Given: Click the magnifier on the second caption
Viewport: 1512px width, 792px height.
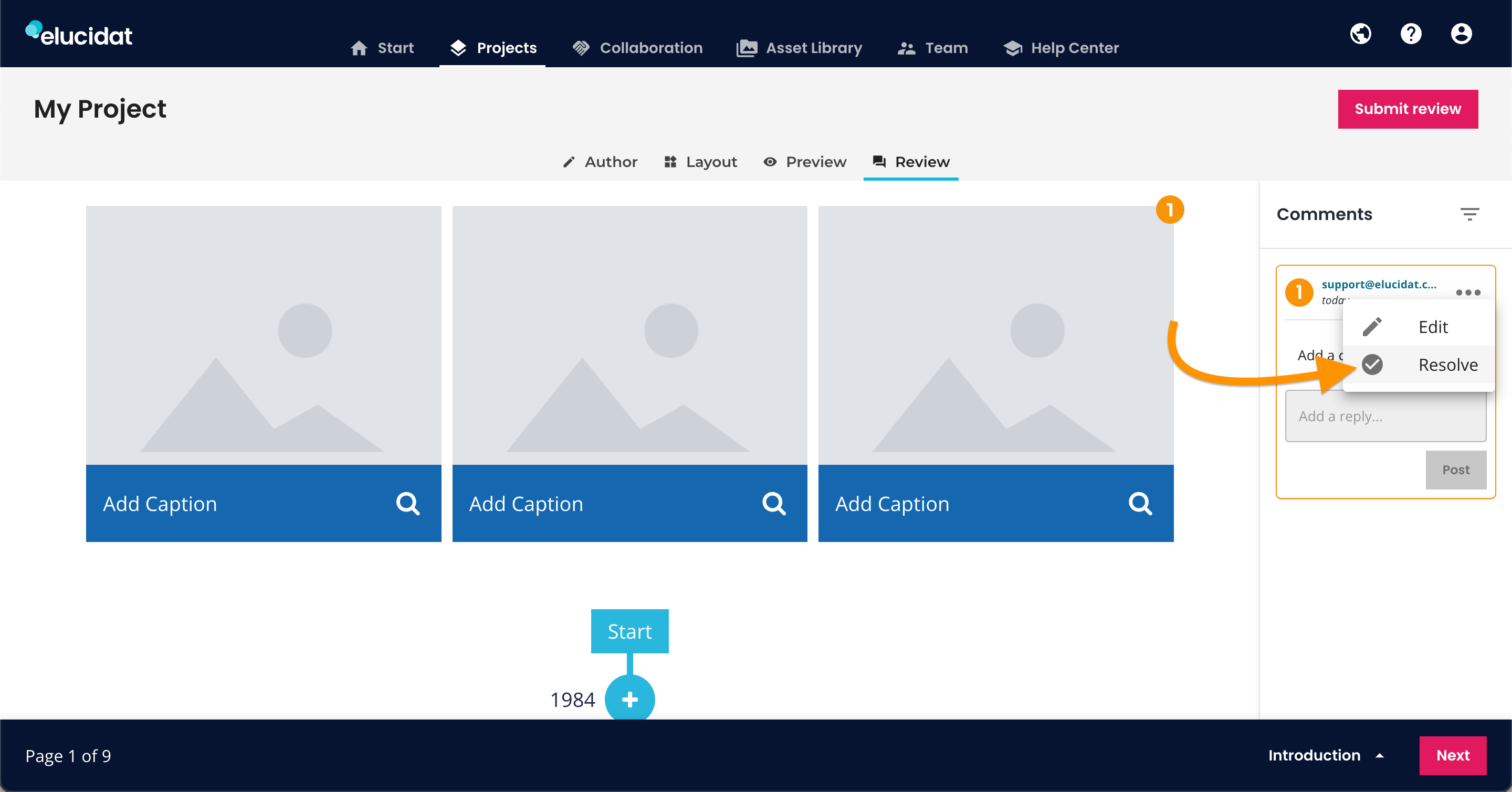Looking at the screenshot, I should (774, 504).
